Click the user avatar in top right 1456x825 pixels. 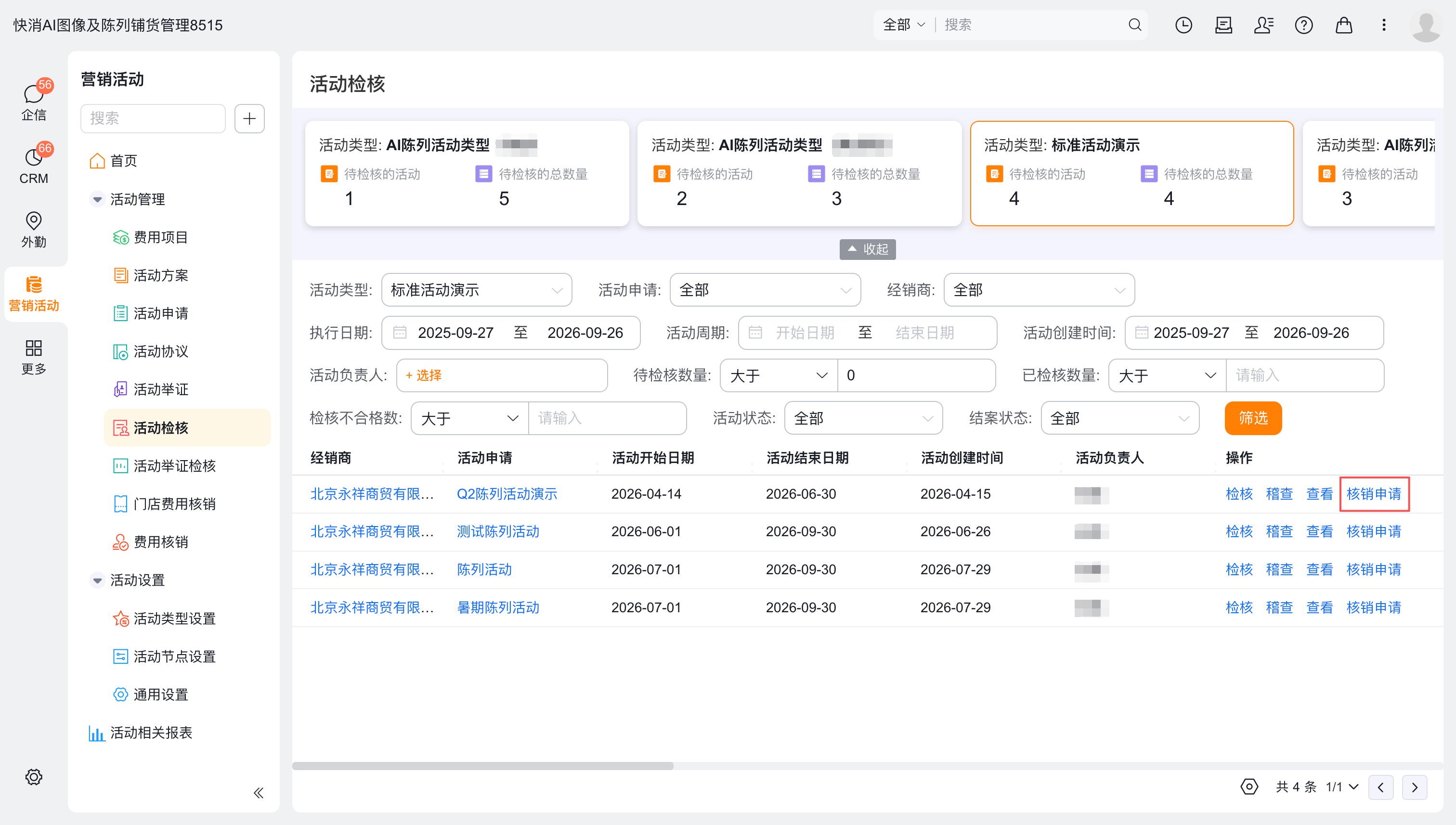pyautogui.click(x=1425, y=25)
